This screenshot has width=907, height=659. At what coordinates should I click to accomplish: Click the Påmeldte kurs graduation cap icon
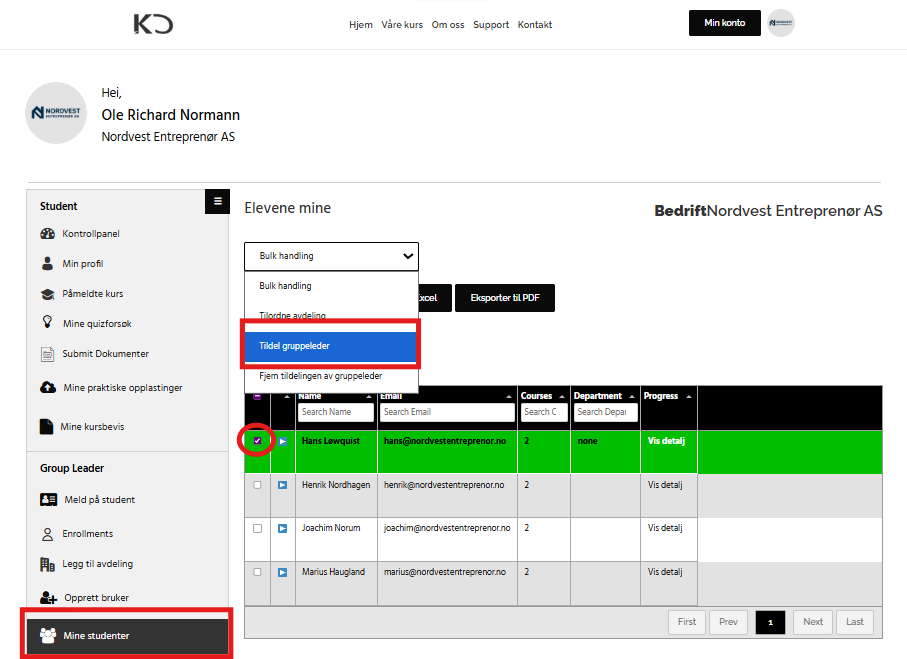47,294
